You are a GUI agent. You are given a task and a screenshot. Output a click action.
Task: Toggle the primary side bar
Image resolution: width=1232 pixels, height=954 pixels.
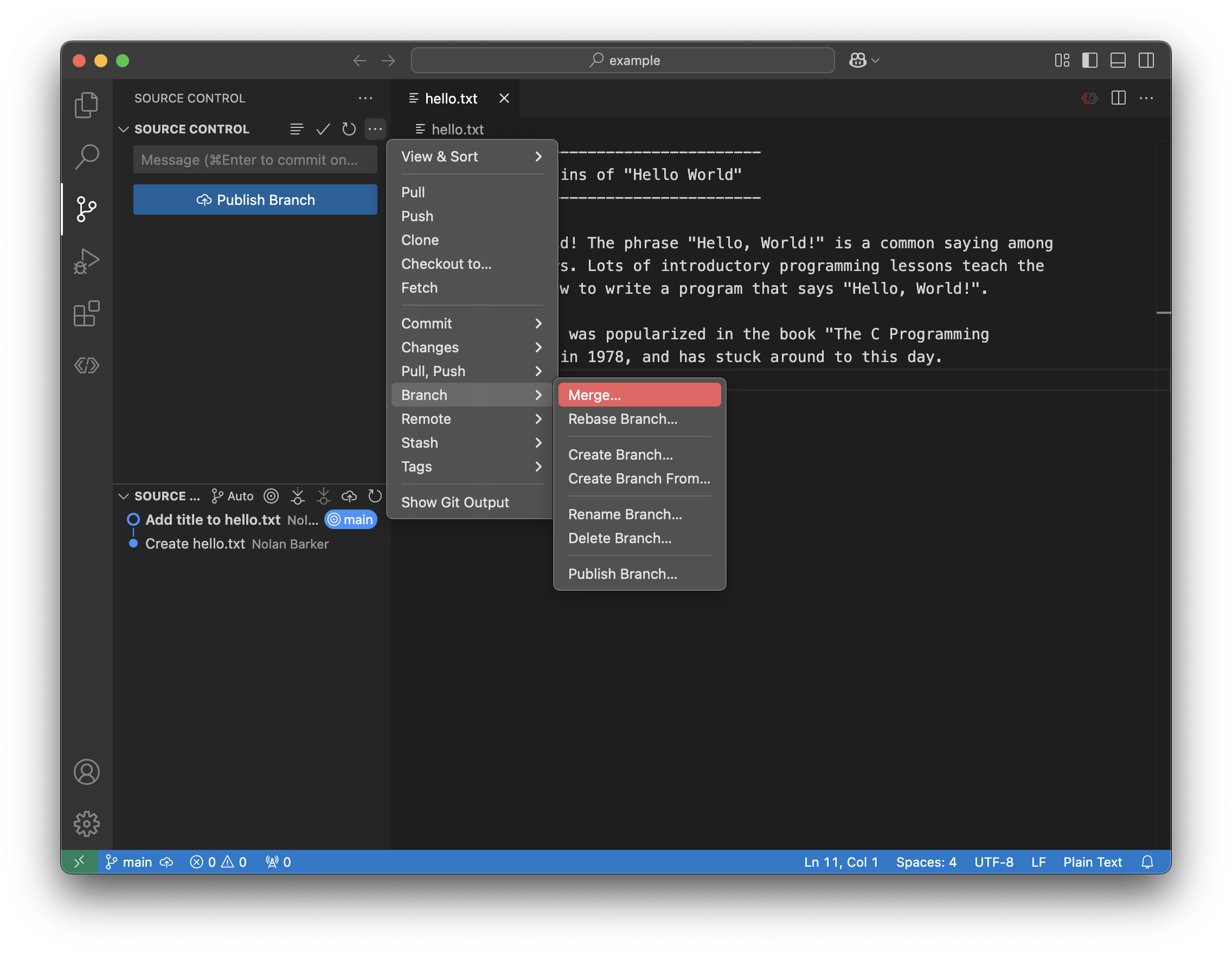click(1090, 60)
